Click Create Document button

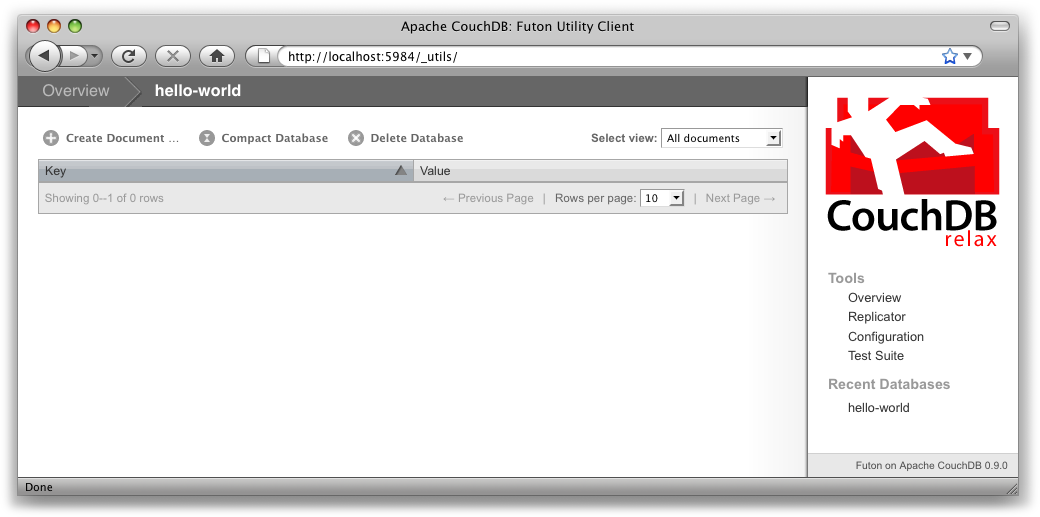111,138
